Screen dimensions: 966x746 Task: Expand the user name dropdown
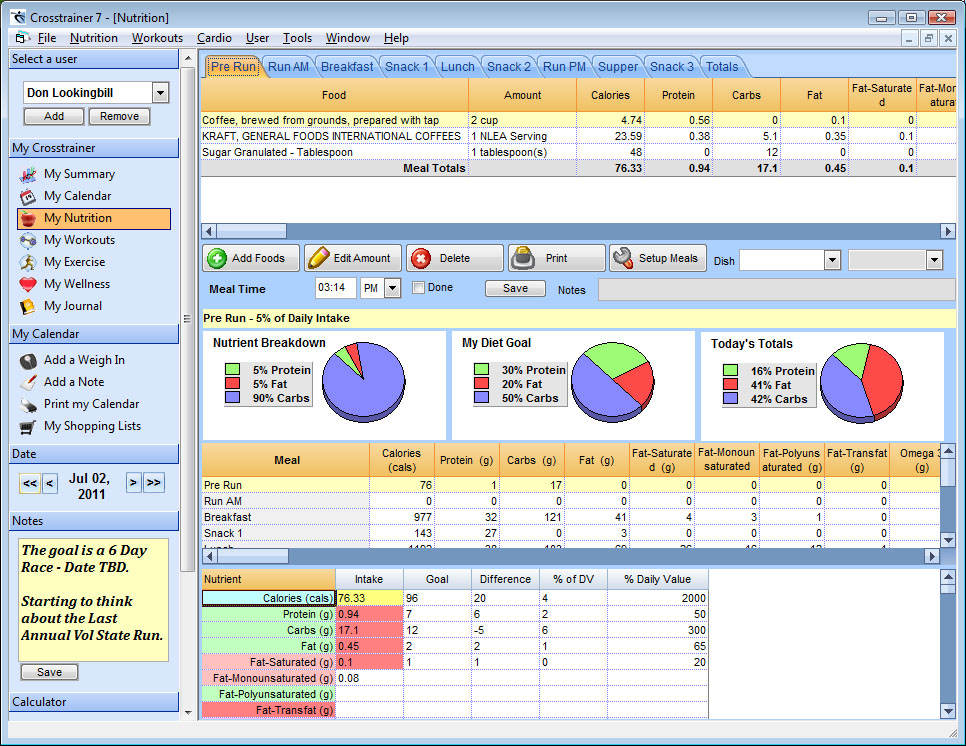pyautogui.click(x=160, y=93)
